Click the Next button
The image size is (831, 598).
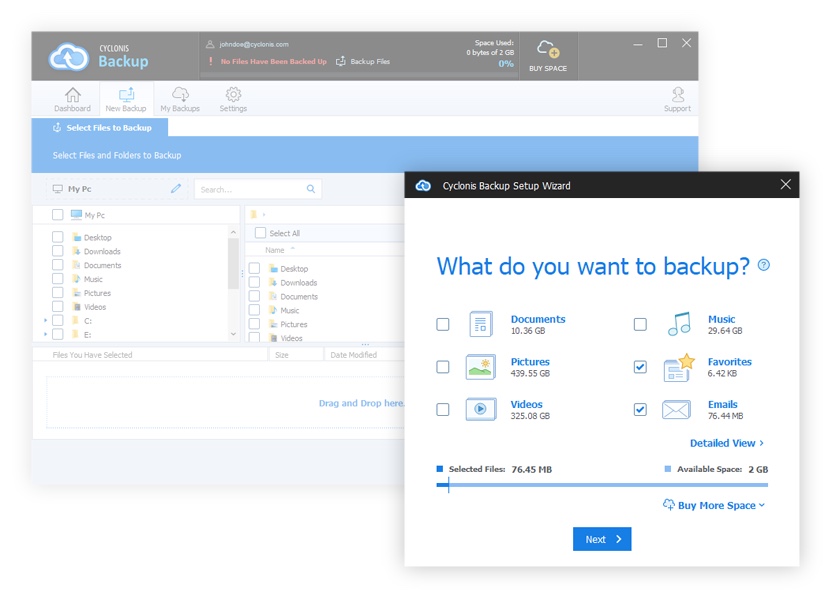click(x=602, y=539)
